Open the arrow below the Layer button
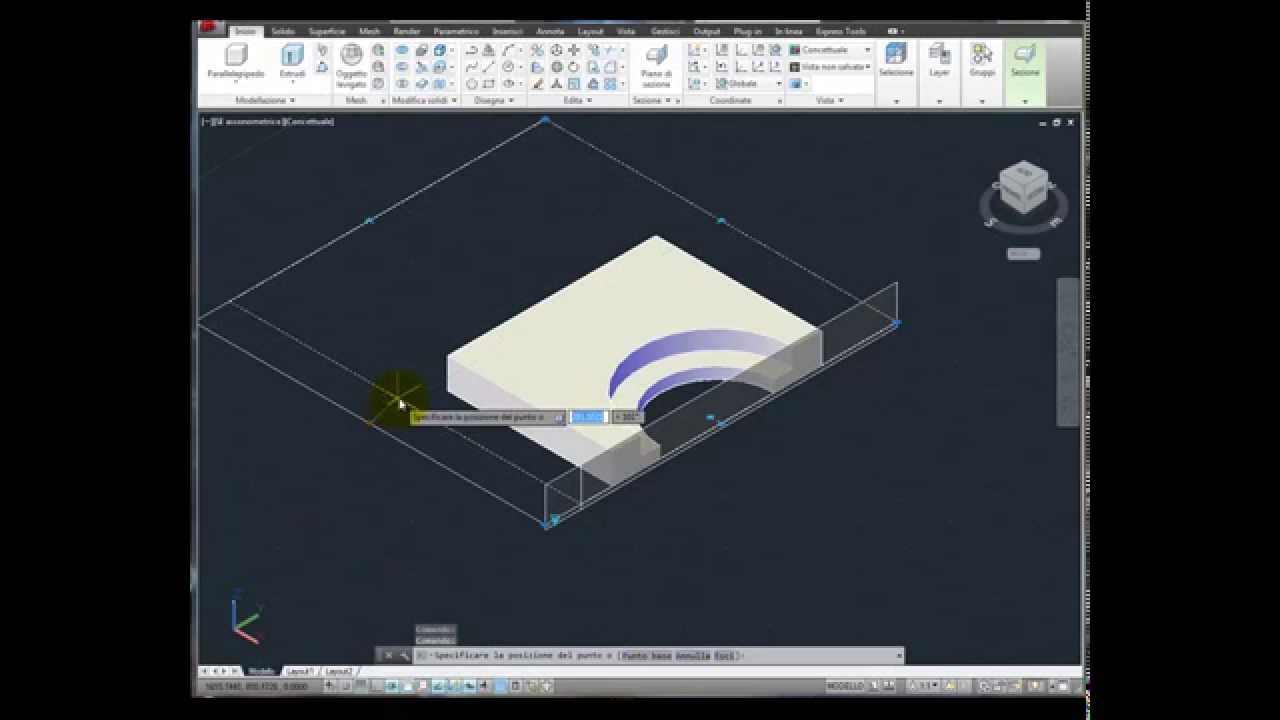The width and height of the screenshot is (1280, 720). (x=939, y=101)
